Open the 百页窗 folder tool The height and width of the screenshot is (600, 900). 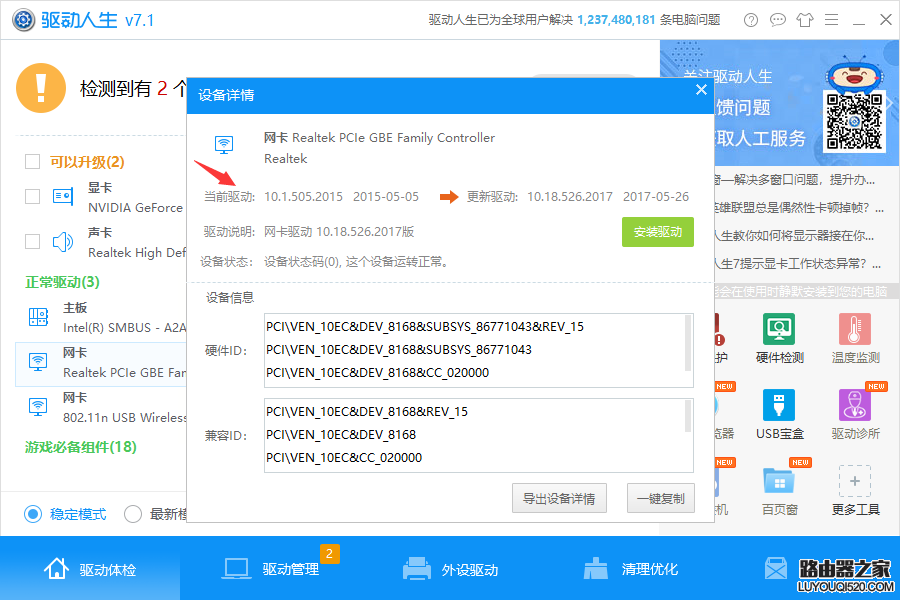[779, 490]
